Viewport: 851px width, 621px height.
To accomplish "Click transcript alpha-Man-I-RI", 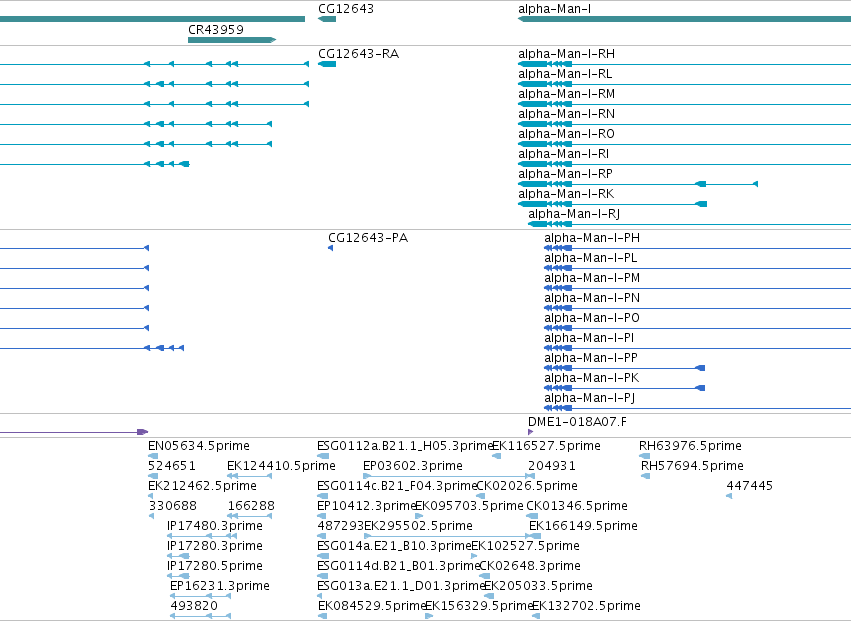I will coord(563,154).
